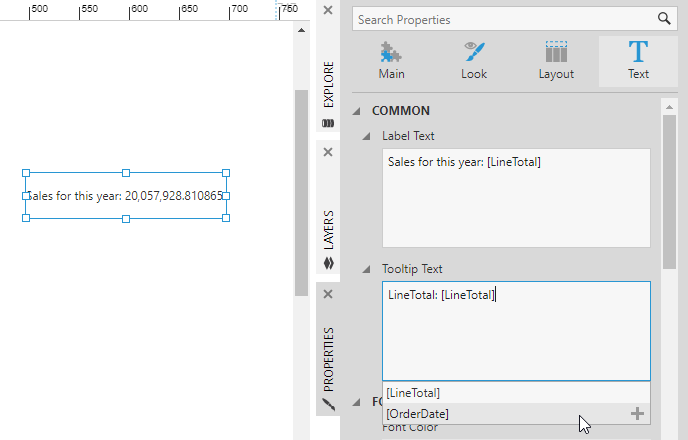Switch to the Look properties tab
The image size is (688, 440).
click(474, 61)
